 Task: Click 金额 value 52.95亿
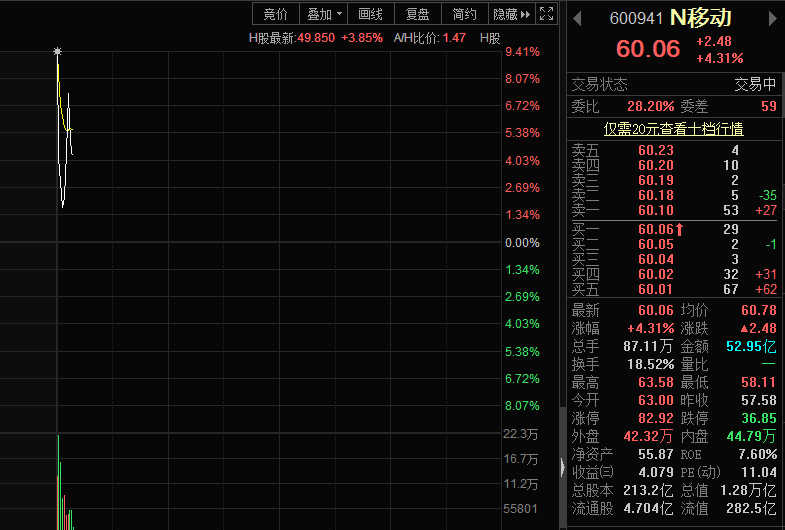[751, 346]
